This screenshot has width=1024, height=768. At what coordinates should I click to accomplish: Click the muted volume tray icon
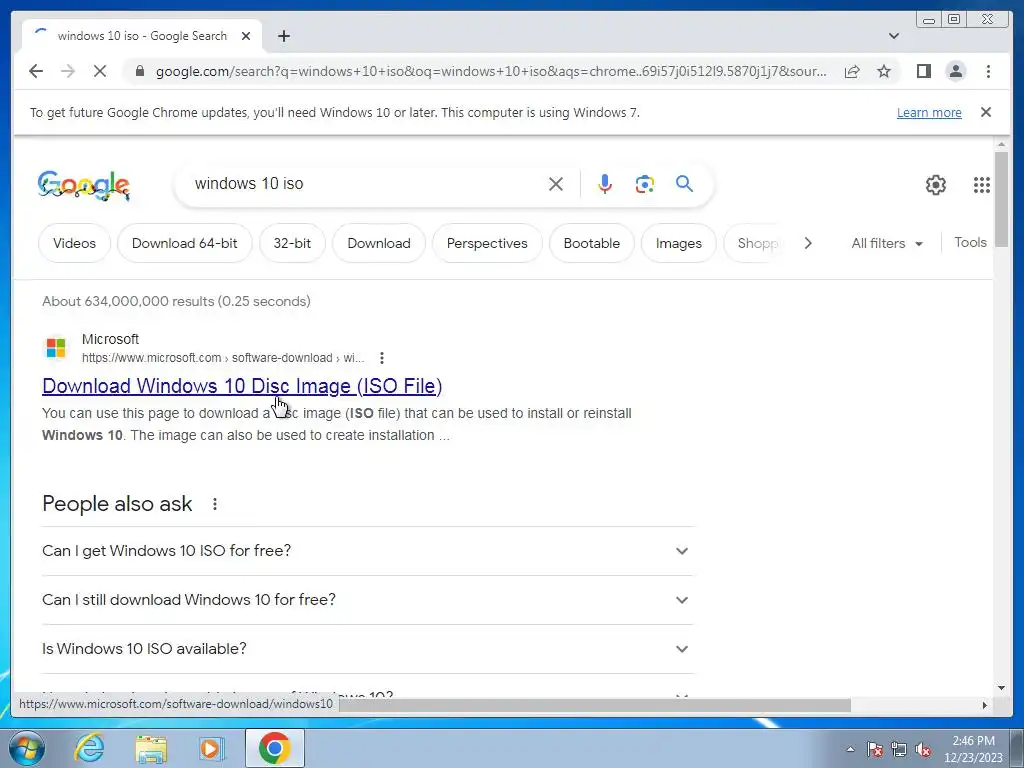pyautogui.click(x=923, y=749)
